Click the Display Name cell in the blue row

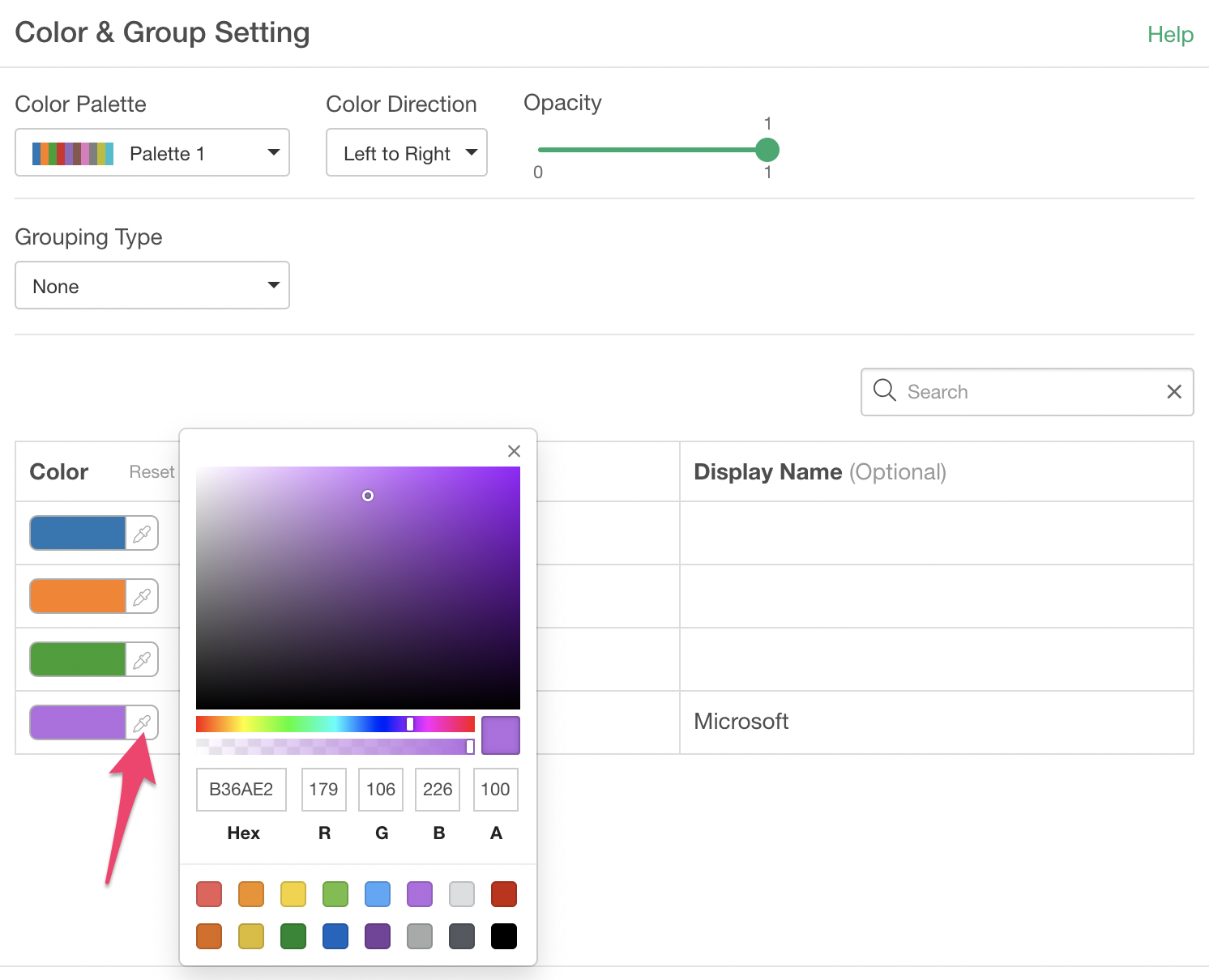coord(937,533)
